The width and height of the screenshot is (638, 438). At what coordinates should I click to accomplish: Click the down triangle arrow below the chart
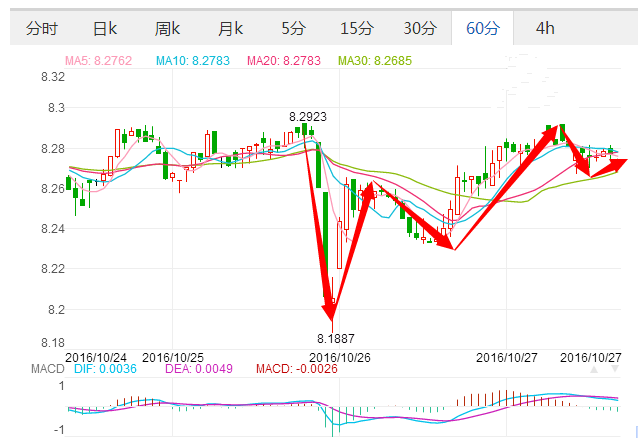pos(616,370)
